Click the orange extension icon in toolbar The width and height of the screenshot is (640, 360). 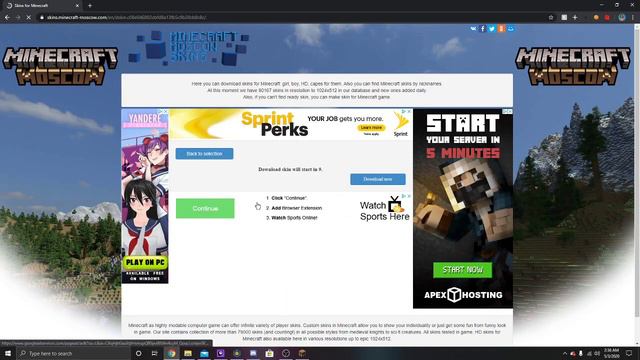pos(596,17)
